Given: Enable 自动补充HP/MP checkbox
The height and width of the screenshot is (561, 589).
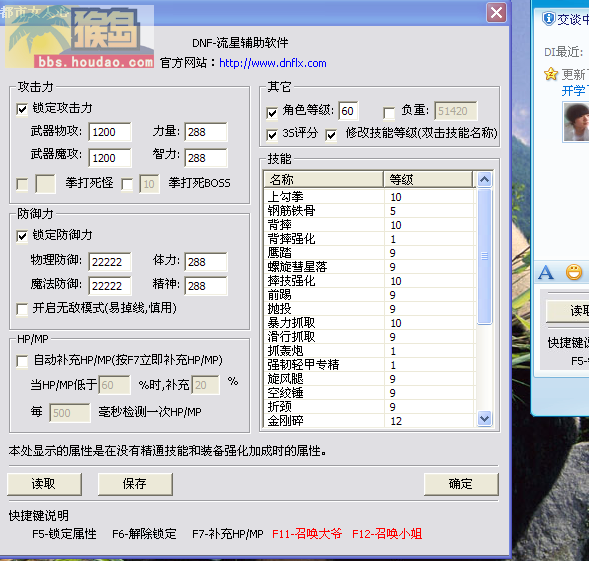Looking at the screenshot, I should (22, 361).
